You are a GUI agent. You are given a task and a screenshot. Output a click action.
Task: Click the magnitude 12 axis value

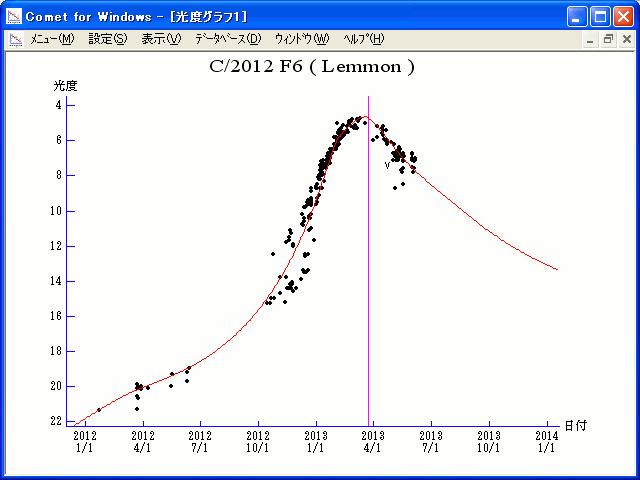(56, 246)
